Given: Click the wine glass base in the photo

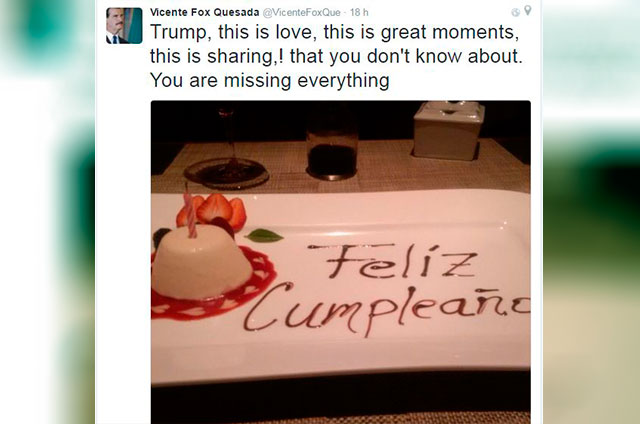Looking at the screenshot, I should pos(226,174).
